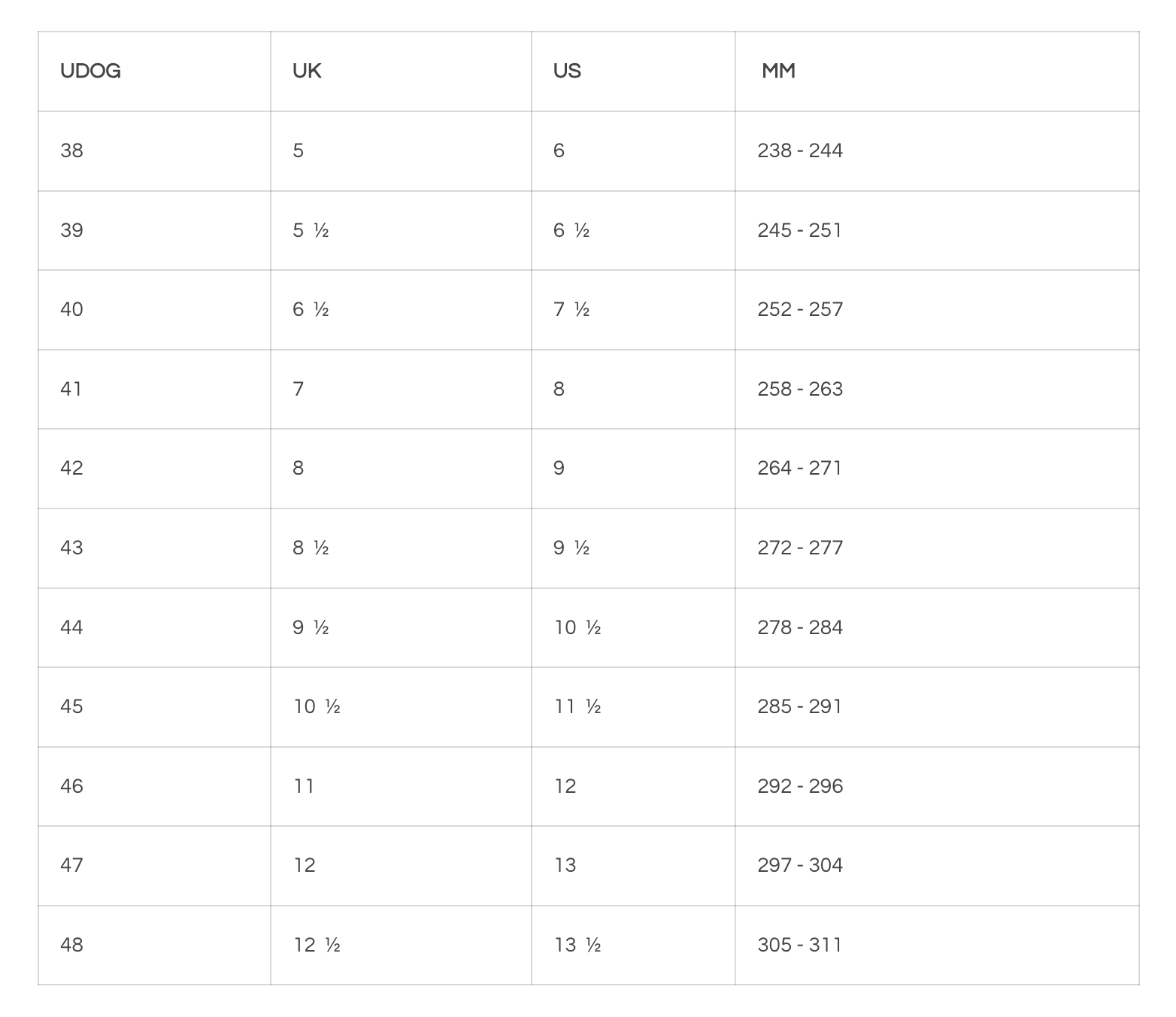Click the 252 - 257 mm cell

click(x=800, y=309)
